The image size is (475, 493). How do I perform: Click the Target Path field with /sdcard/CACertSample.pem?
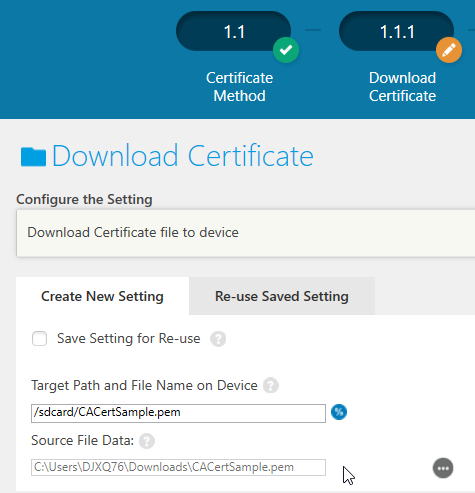coord(178,413)
